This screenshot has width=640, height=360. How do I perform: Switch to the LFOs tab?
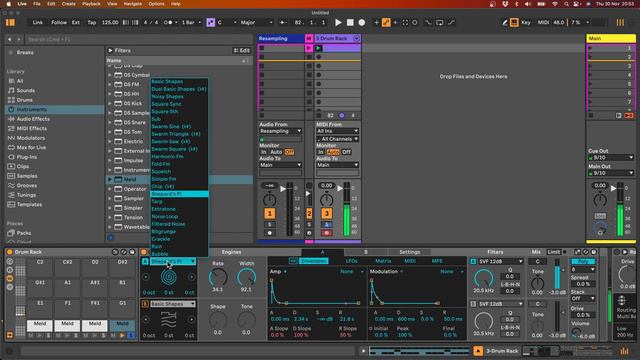[x=351, y=261]
